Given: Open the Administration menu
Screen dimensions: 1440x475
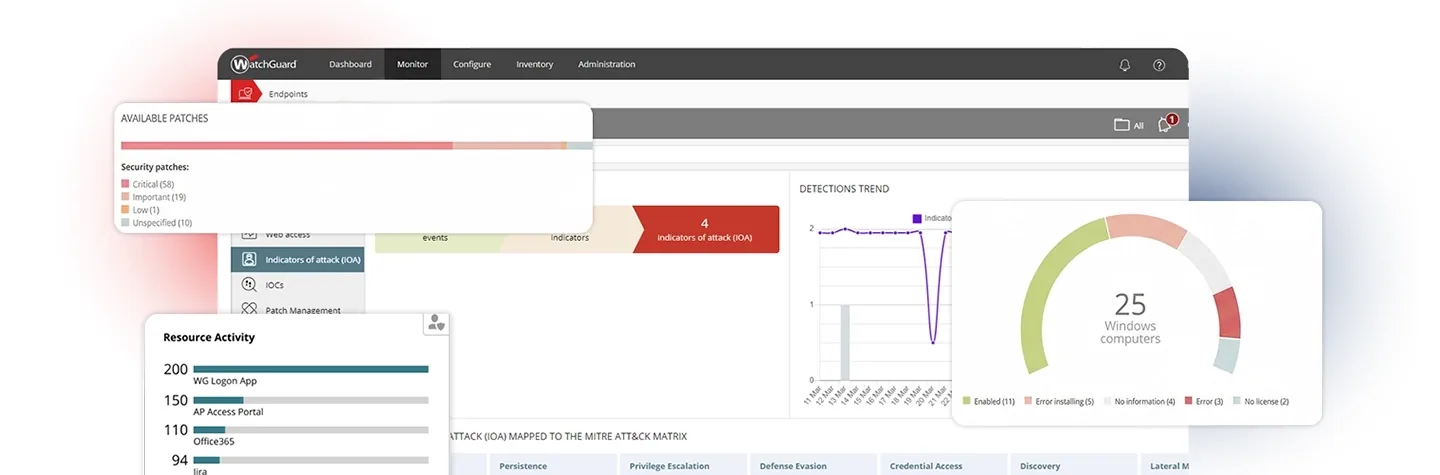Looking at the screenshot, I should pos(606,64).
